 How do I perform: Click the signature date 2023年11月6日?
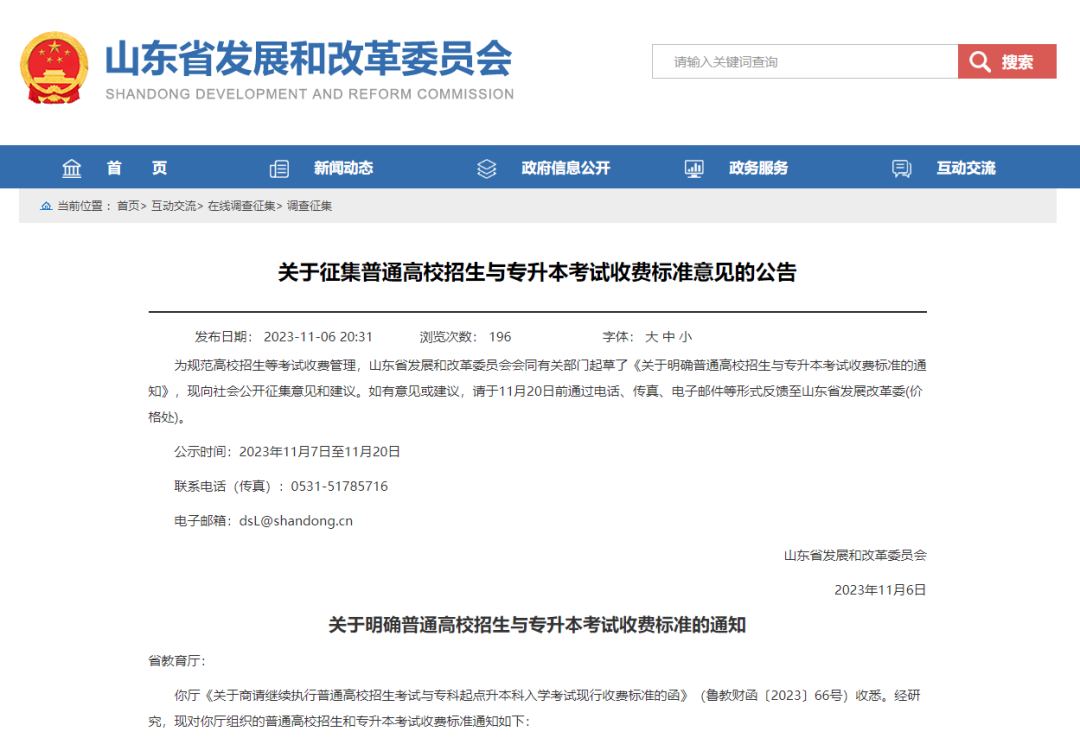click(x=880, y=590)
